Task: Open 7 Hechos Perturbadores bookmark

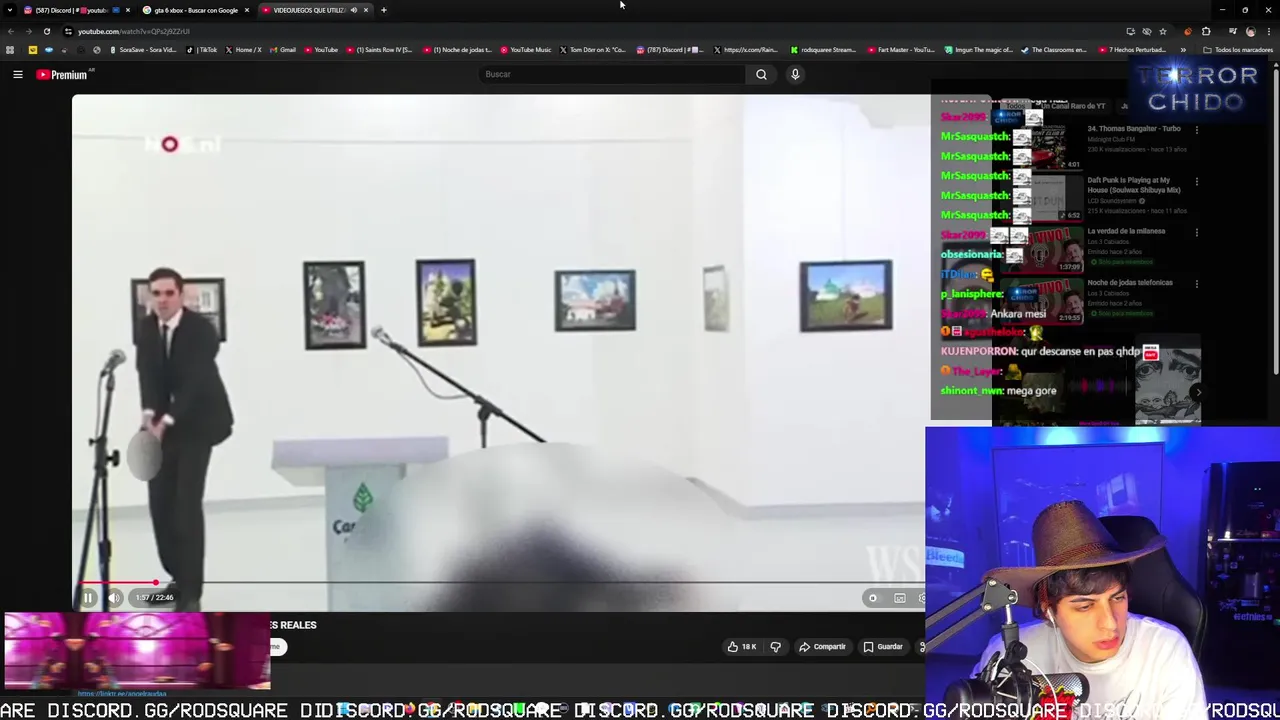Action: coord(1132,50)
